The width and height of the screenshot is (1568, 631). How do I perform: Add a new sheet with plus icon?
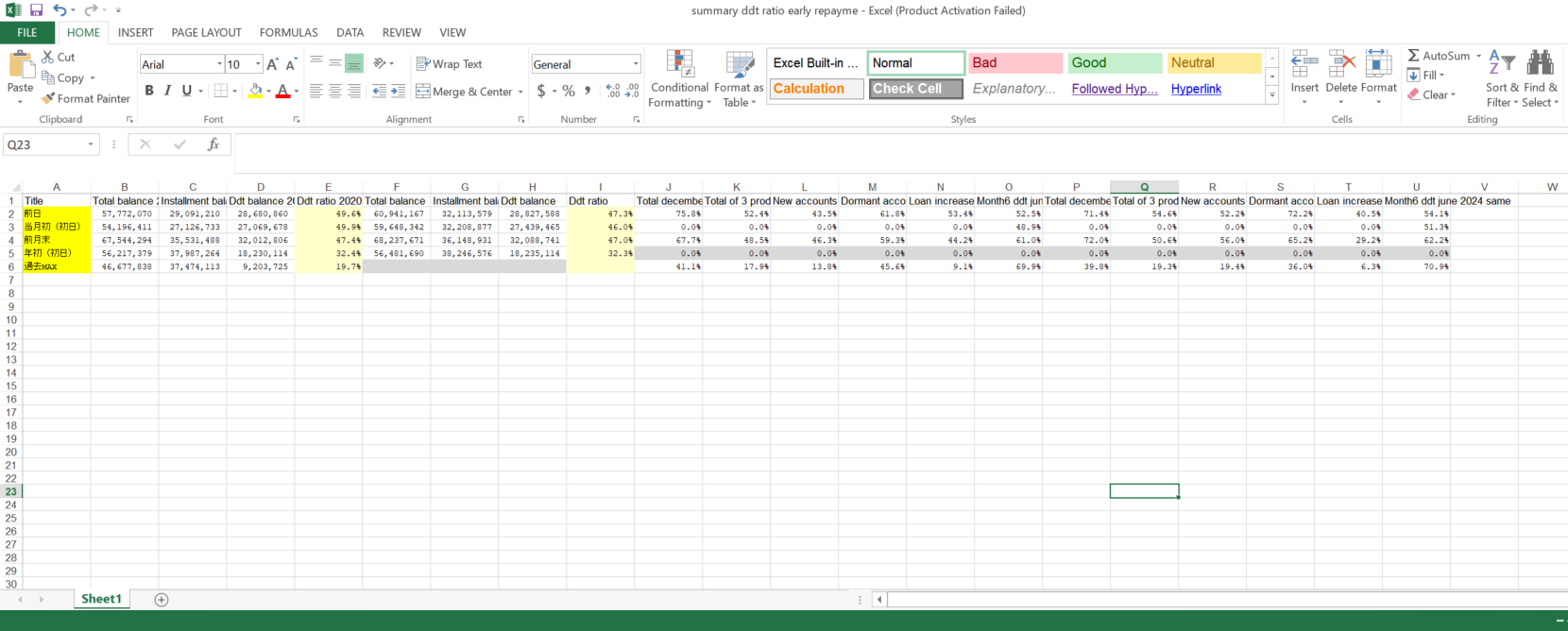[162, 600]
